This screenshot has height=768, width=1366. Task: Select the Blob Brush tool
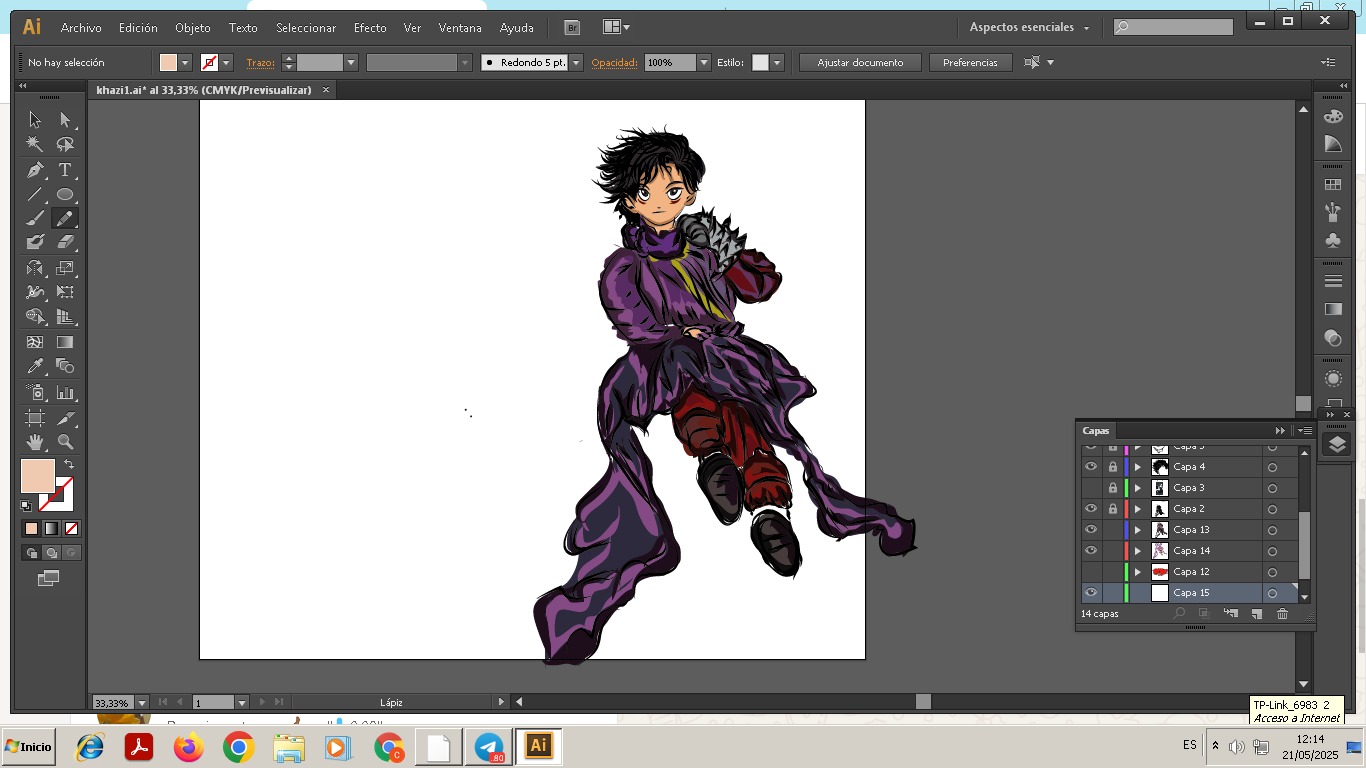(x=35, y=242)
